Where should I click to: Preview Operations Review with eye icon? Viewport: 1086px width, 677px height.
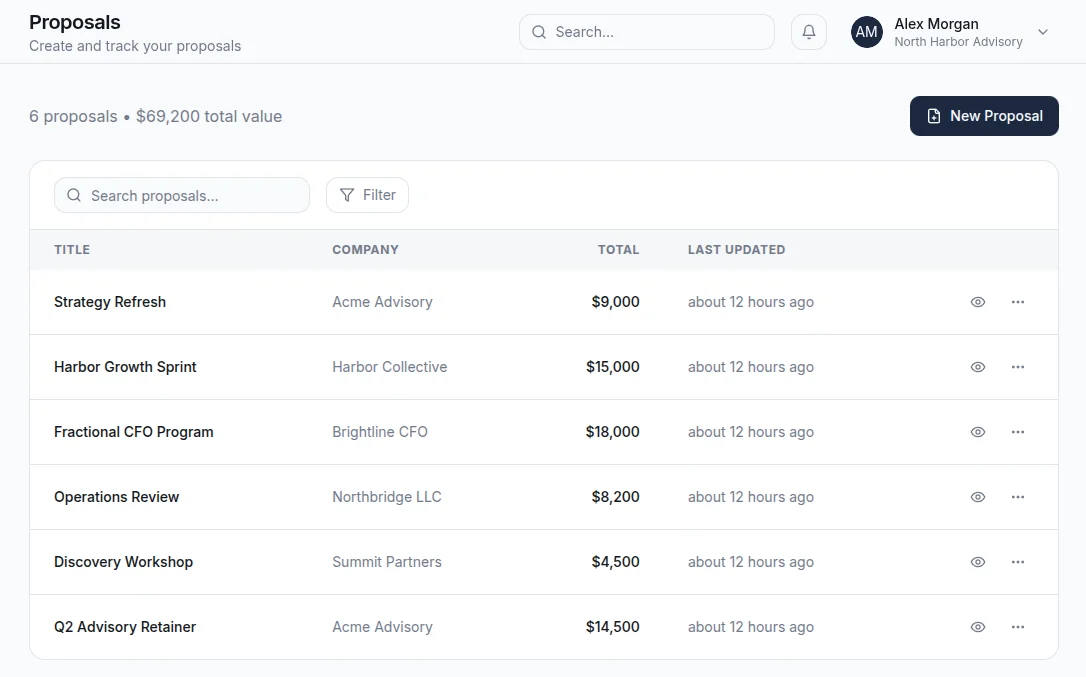(977, 497)
